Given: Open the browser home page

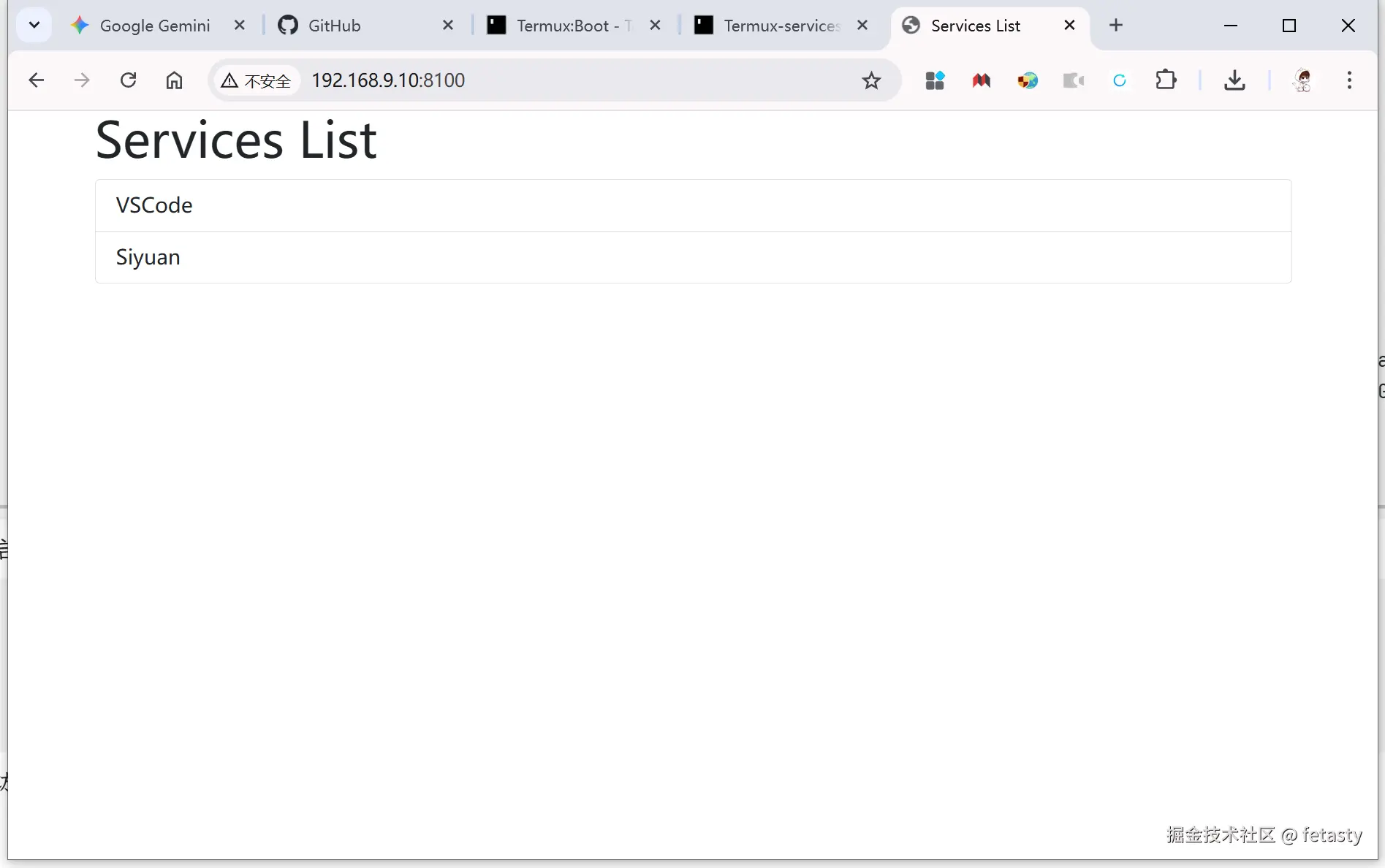Looking at the screenshot, I should click(x=174, y=80).
